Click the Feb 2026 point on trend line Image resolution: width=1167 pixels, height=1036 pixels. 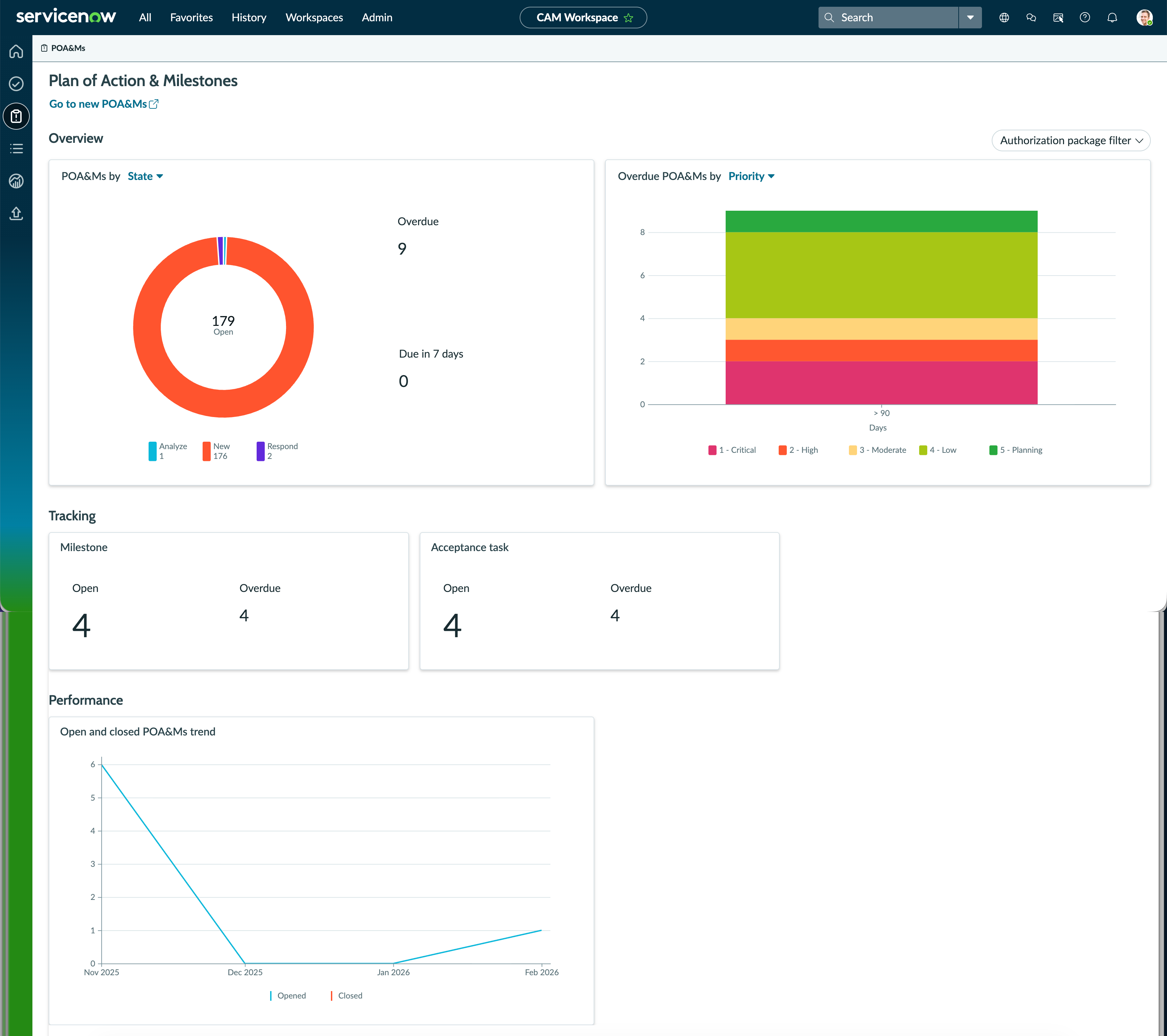pyautogui.click(x=541, y=930)
